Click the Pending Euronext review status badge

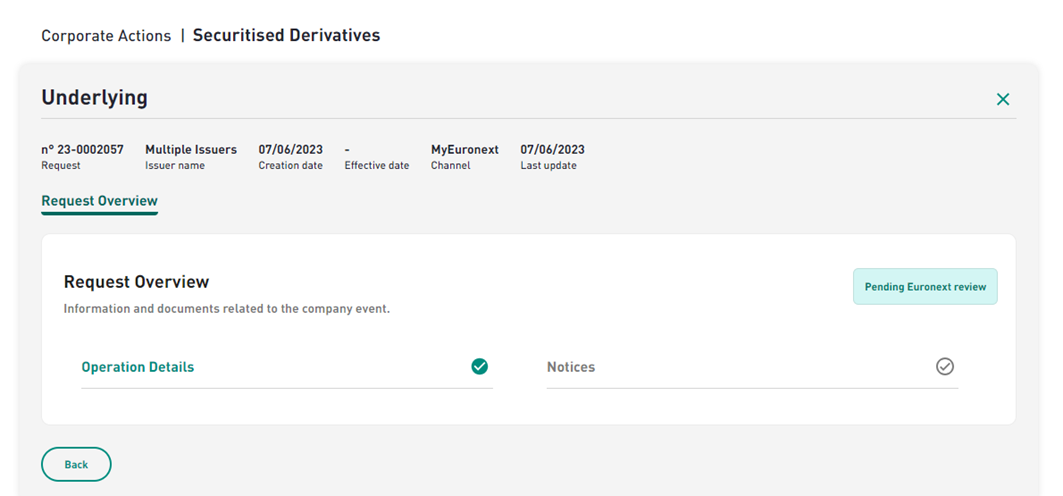[925, 287]
